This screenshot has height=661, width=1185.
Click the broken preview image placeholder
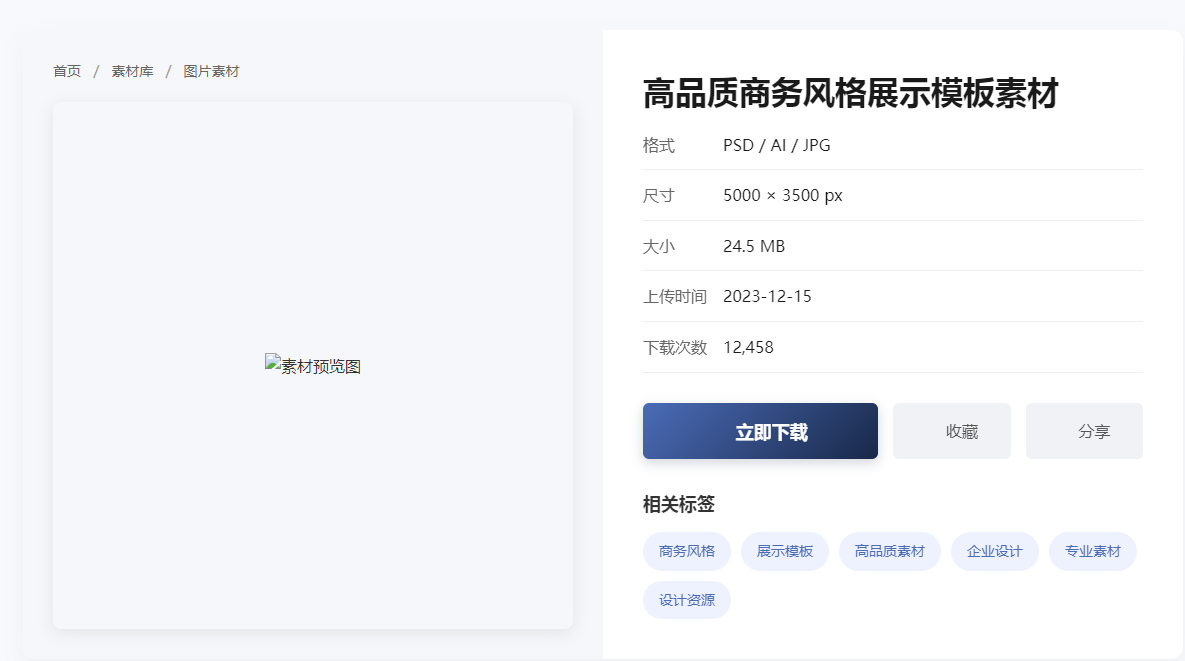313,364
